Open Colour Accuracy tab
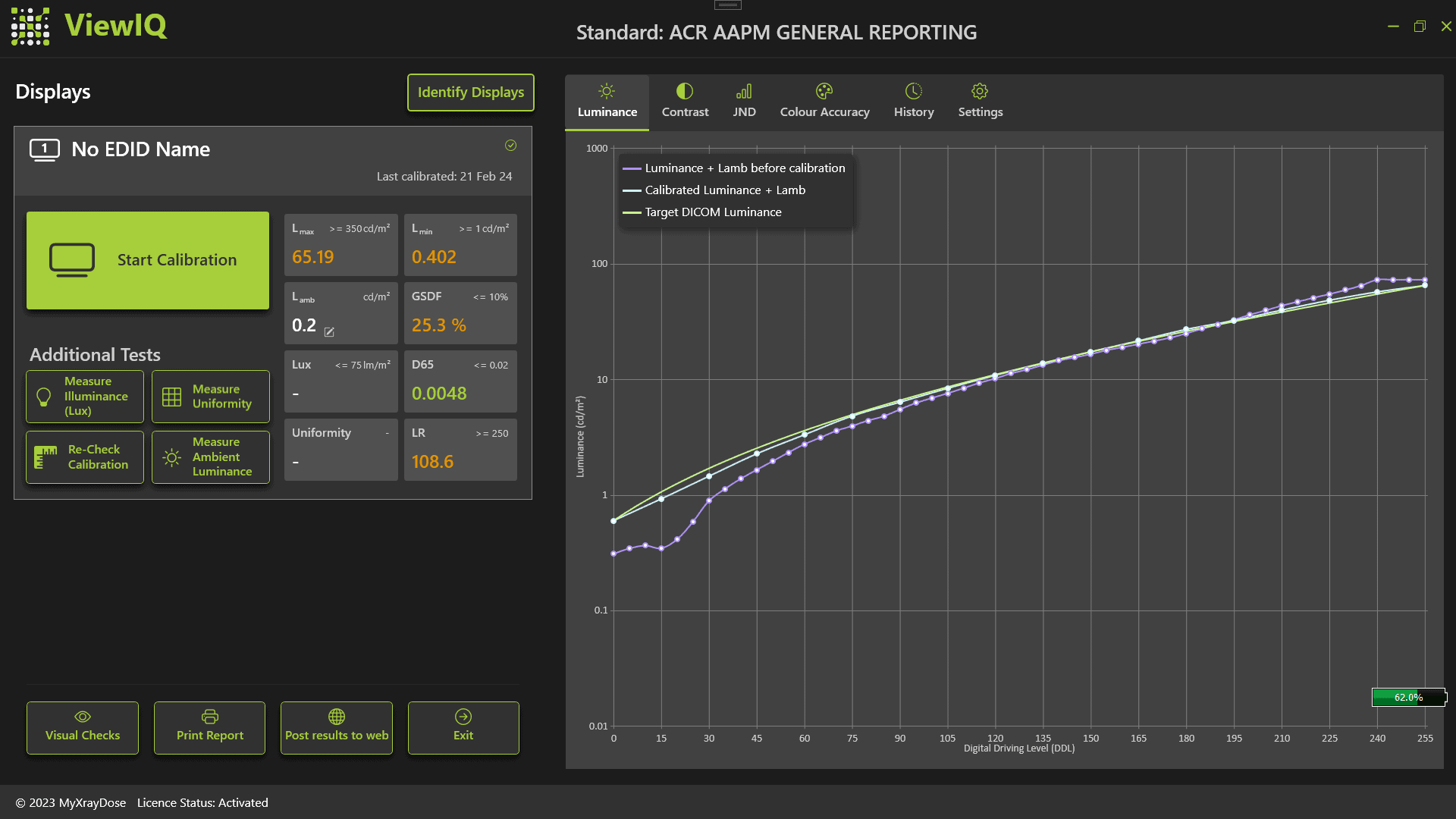This screenshot has width=1456, height=819. point(824,101)
